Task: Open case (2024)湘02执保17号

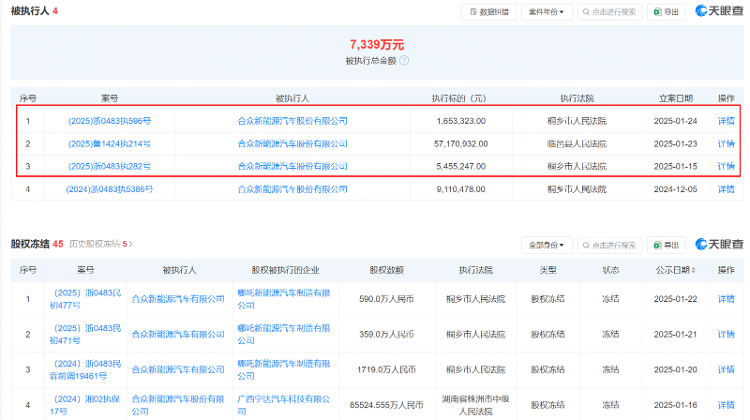Action: click(85, 405)
